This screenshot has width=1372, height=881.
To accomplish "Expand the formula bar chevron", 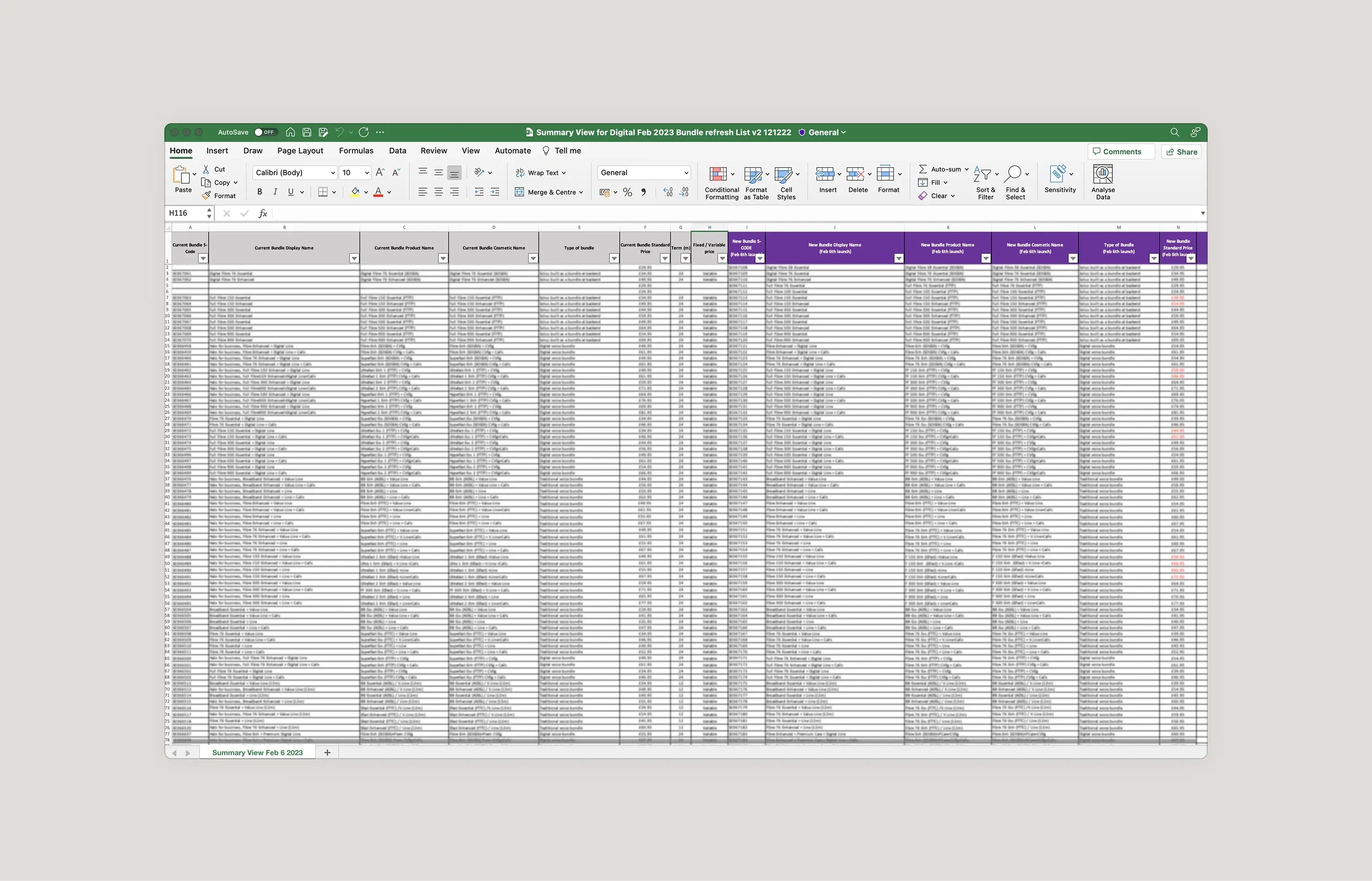I will (1203, 213).
